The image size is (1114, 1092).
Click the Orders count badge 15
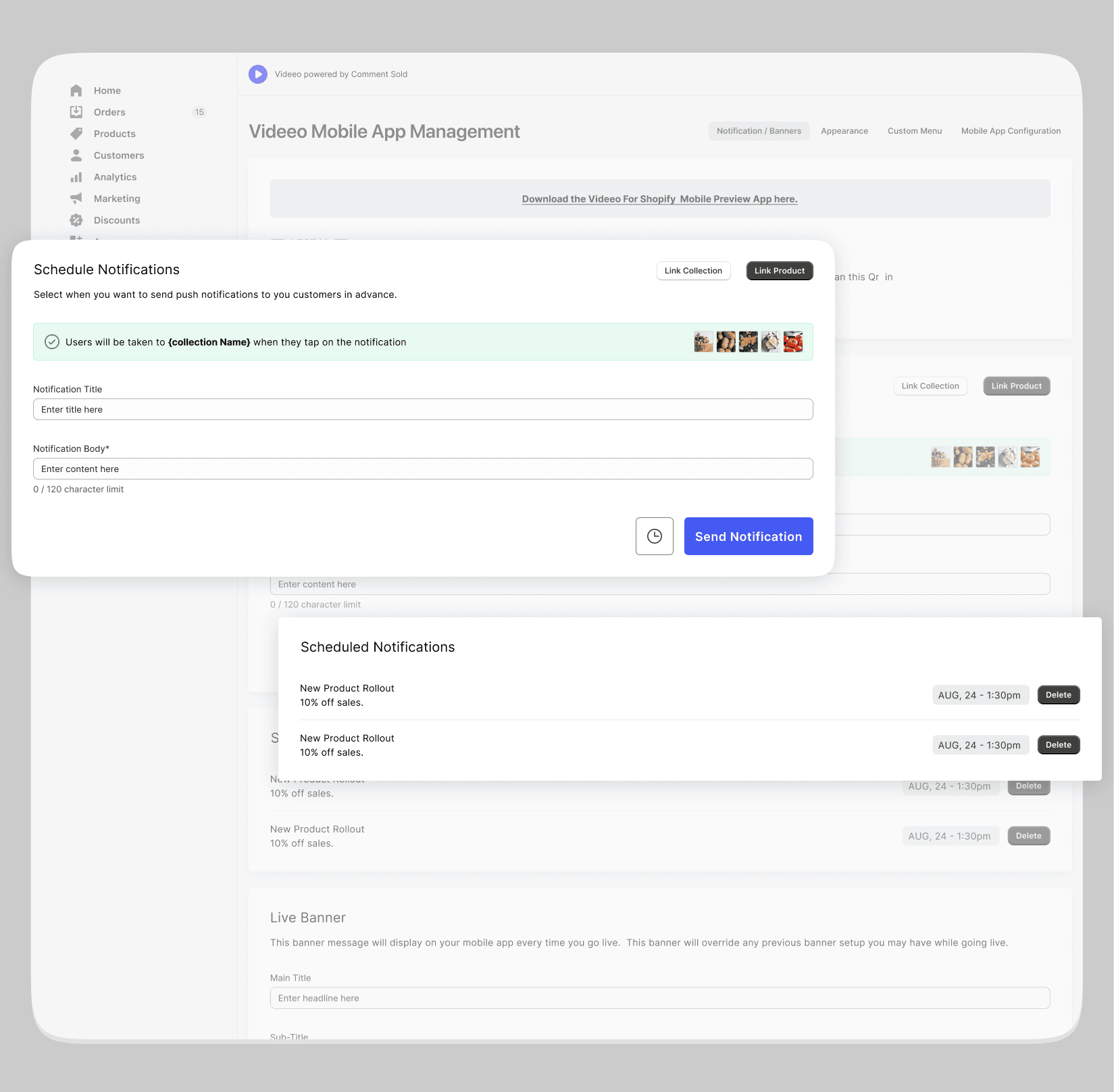click(x=199, y=112)
